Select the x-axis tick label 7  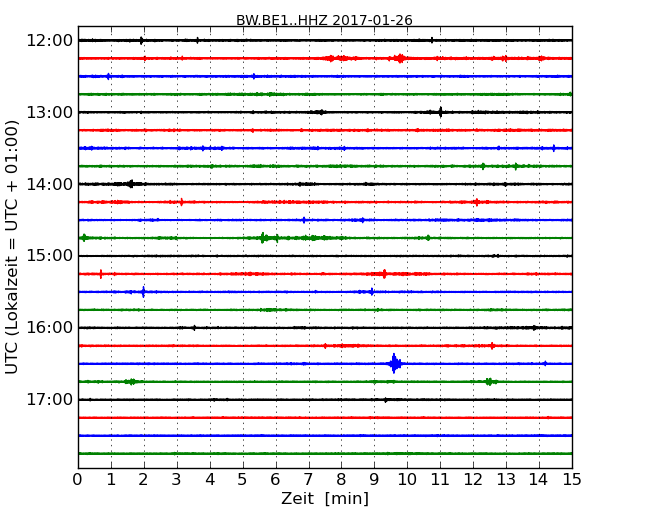[308, 480]
